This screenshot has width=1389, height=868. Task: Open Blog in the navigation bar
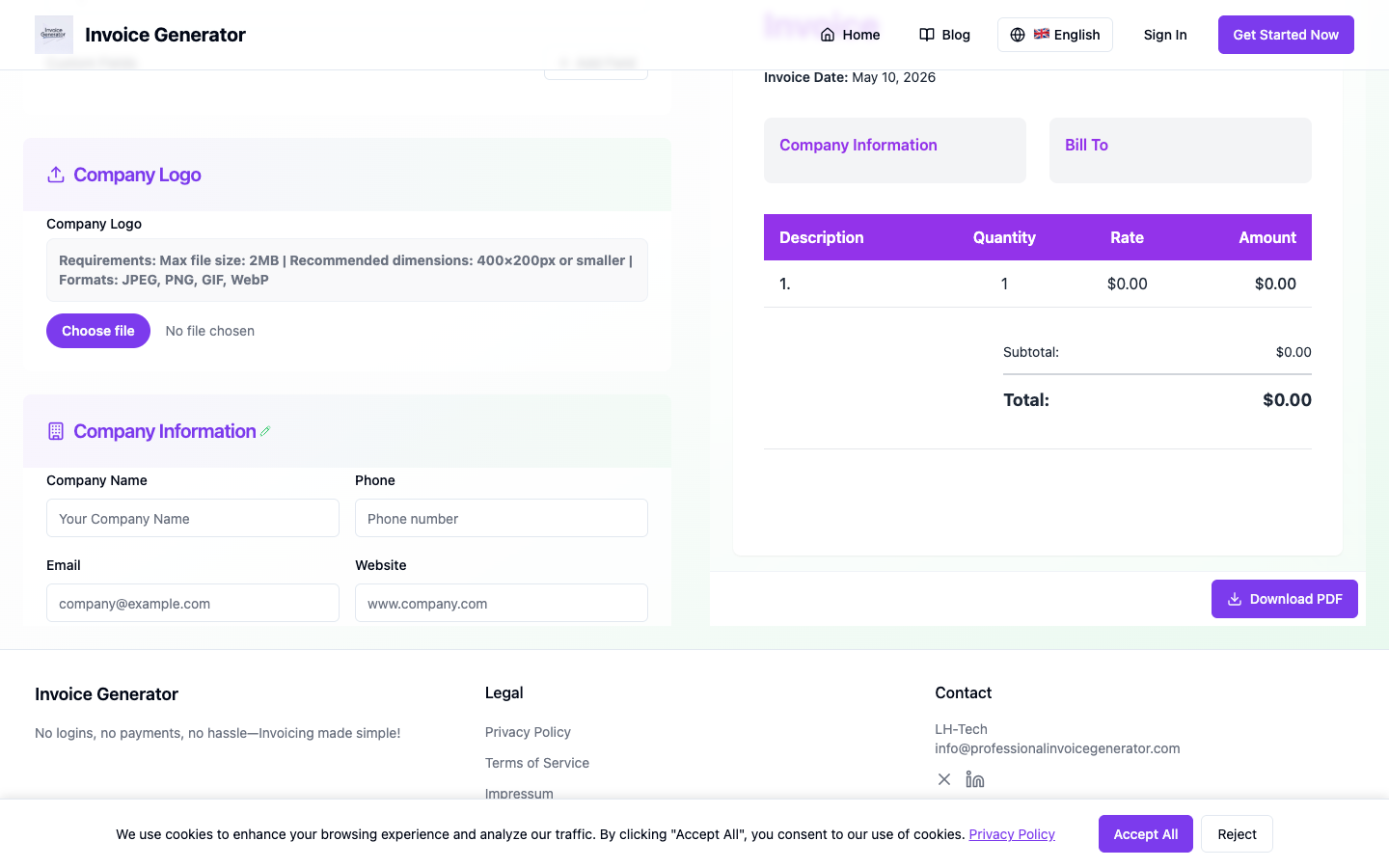(944, 35)
